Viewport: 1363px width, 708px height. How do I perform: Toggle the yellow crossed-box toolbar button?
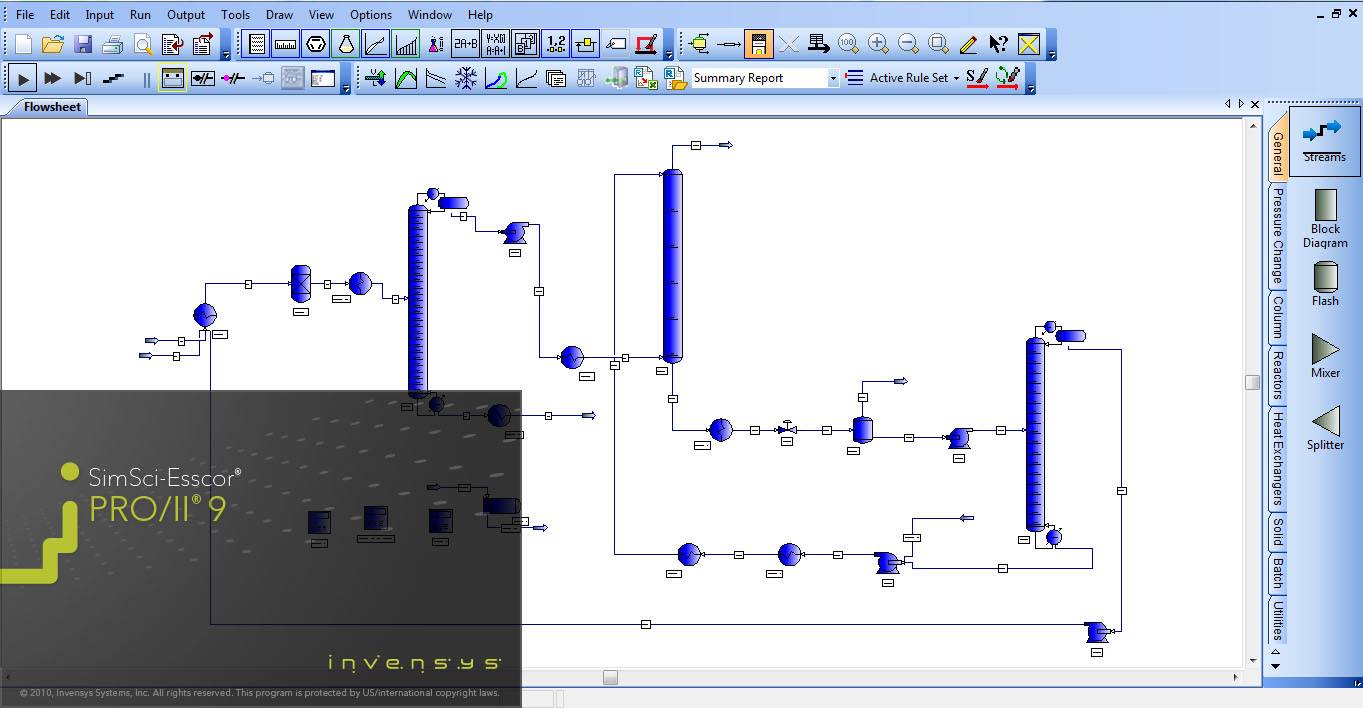pyautogui.click(x=1028, y=44)
